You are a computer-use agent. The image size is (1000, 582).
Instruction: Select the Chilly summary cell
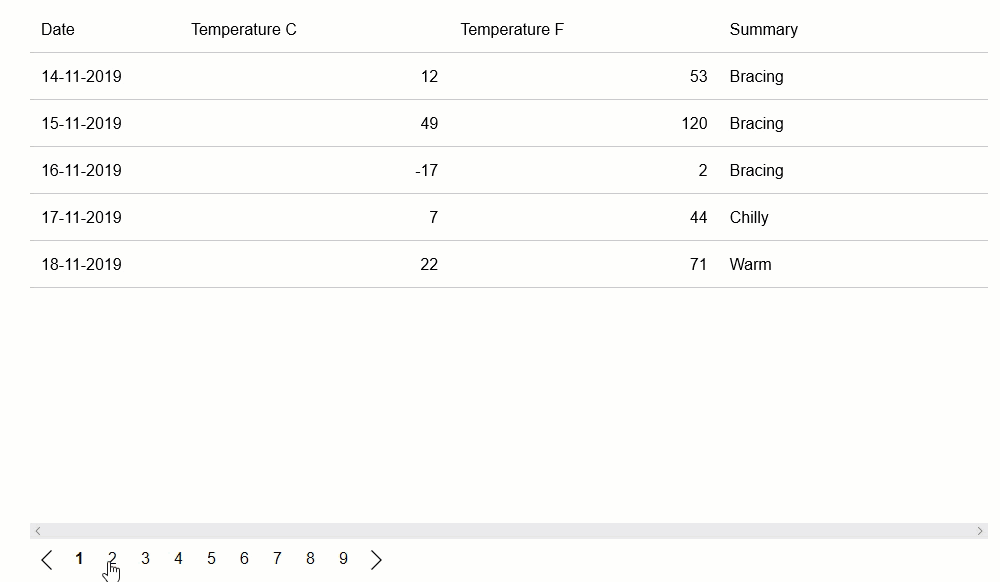pos(749,218)
